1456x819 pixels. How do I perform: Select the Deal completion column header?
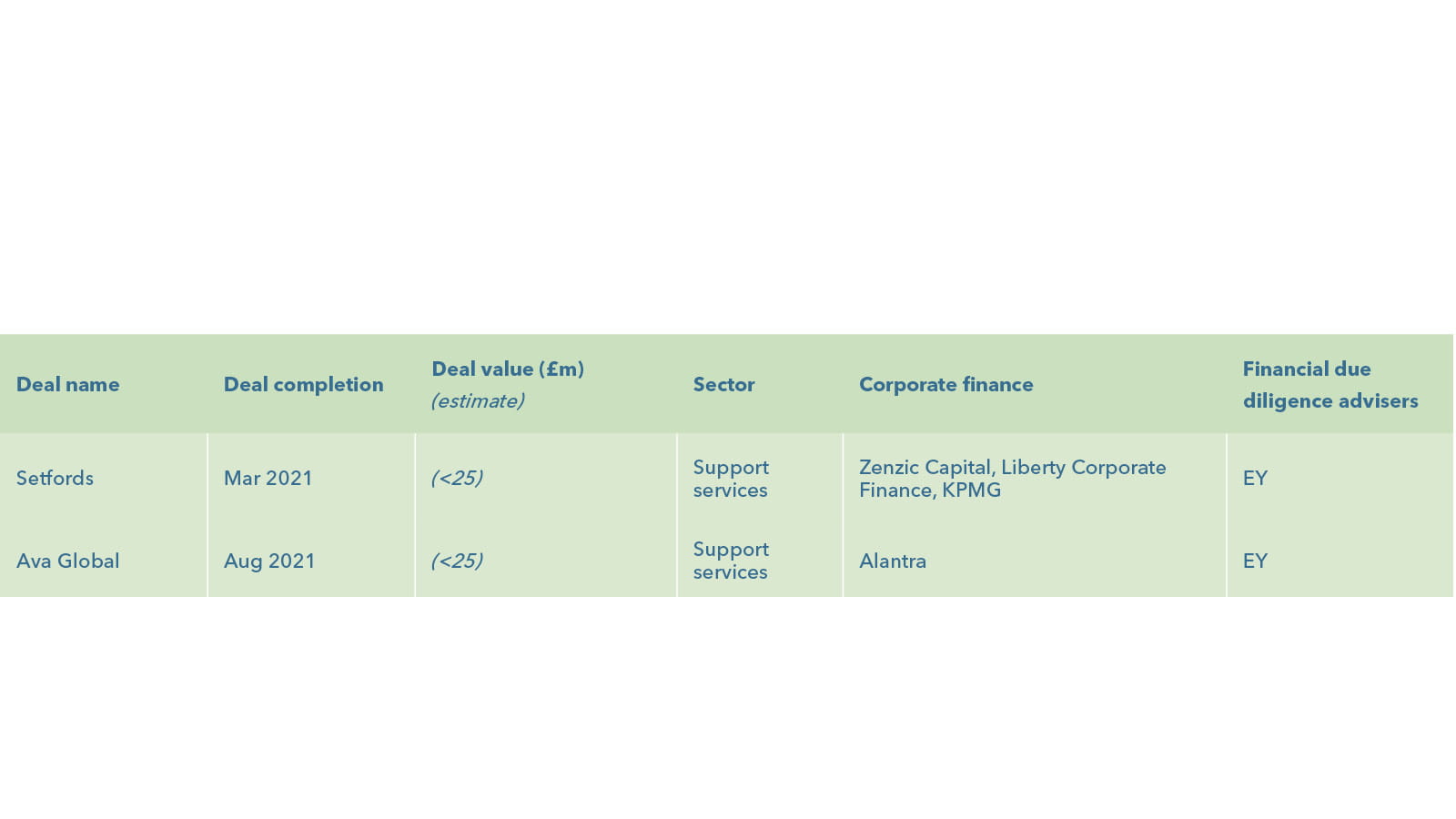coord(303,385)
